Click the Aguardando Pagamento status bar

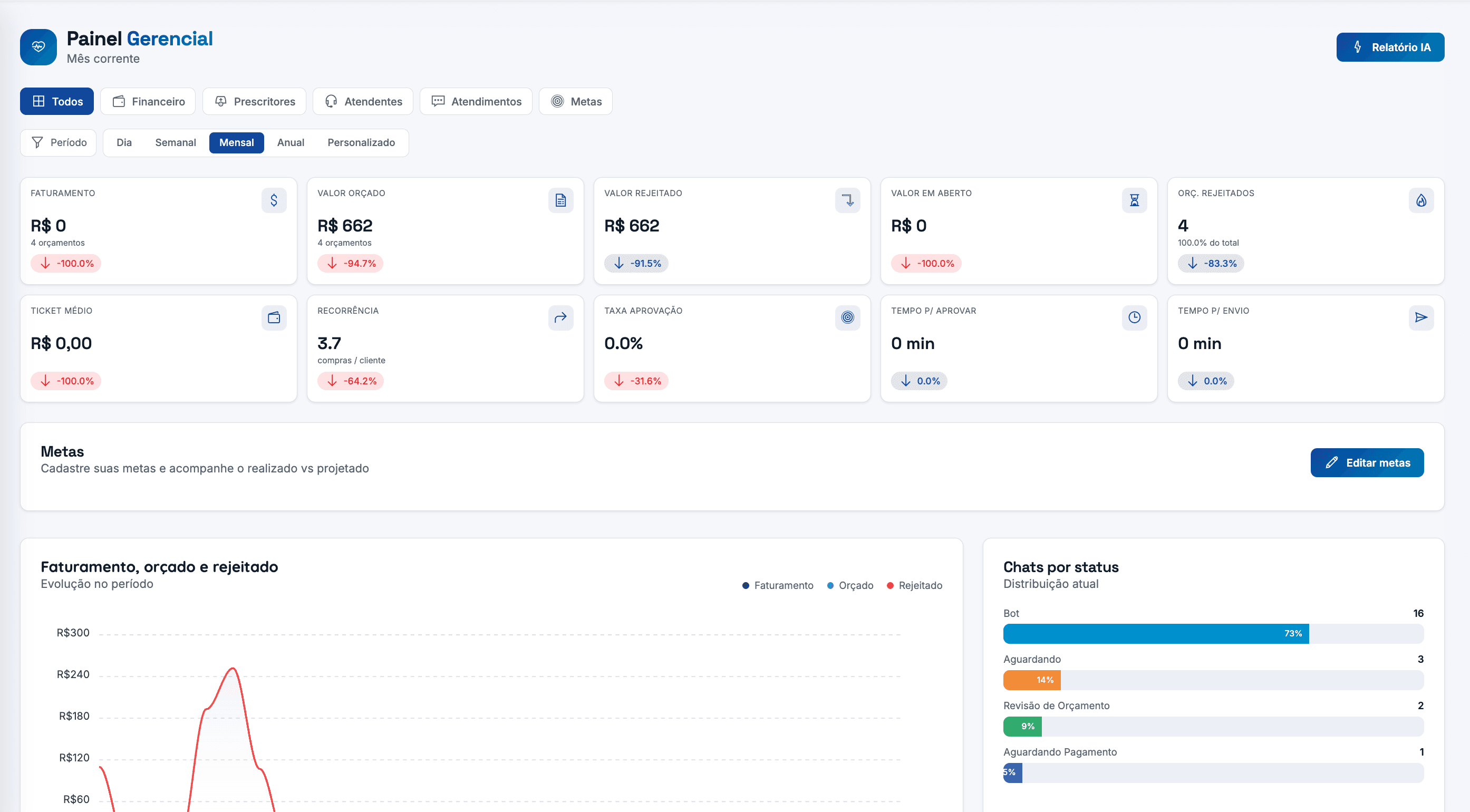coord(1013,772)
